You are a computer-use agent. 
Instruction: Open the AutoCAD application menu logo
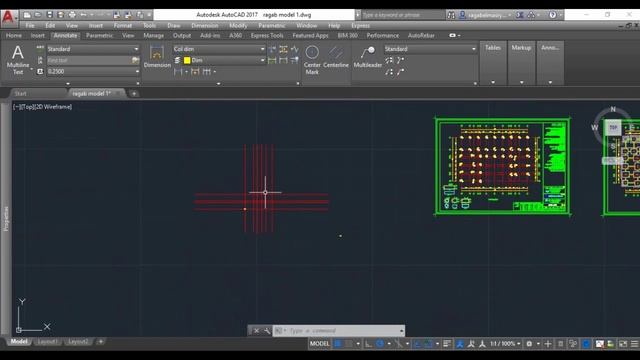(x=8, y=18)
